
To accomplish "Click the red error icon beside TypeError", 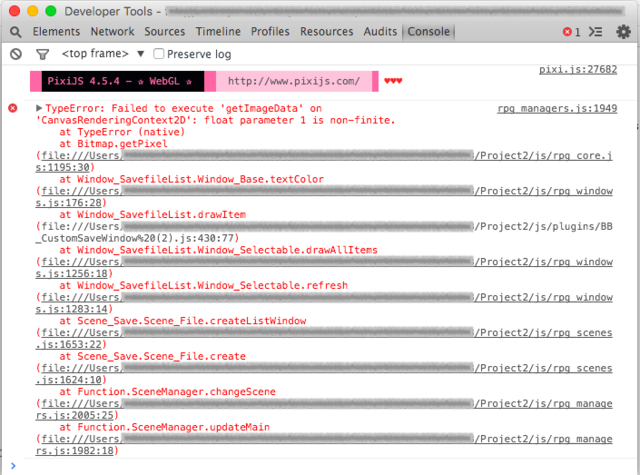I will coord(13,108).
